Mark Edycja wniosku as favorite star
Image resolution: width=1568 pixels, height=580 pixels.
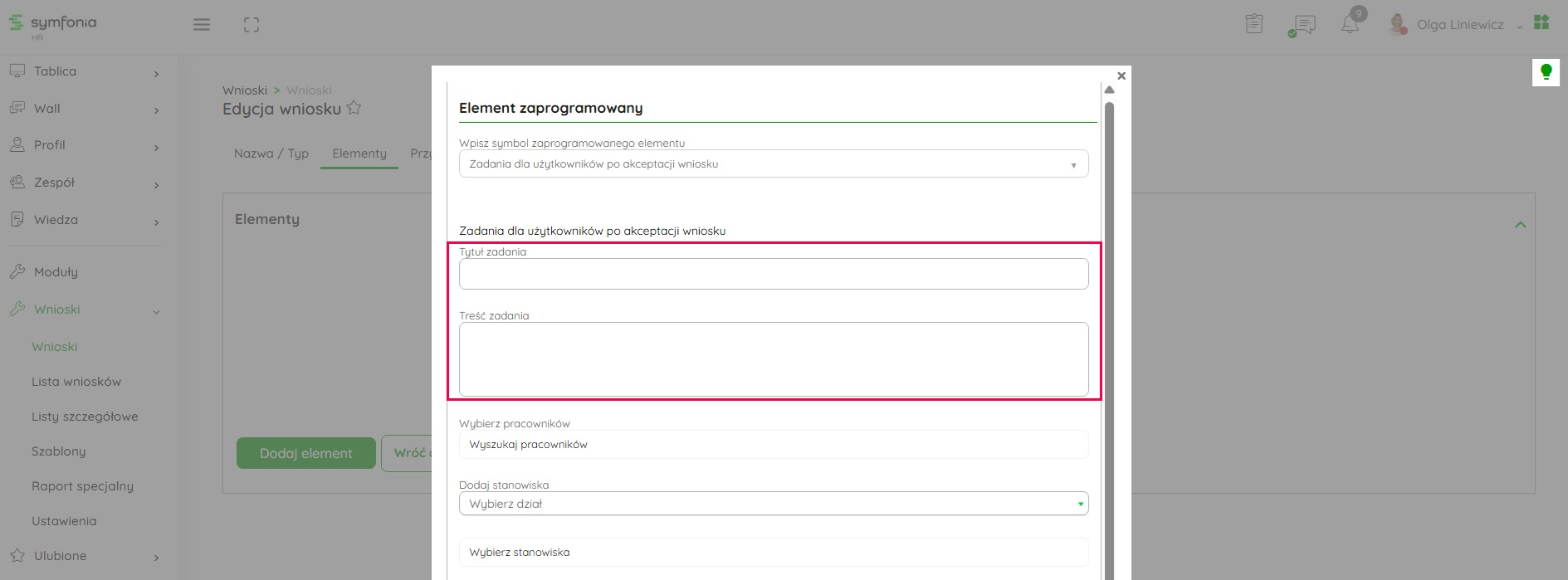(x=354, y=108)
